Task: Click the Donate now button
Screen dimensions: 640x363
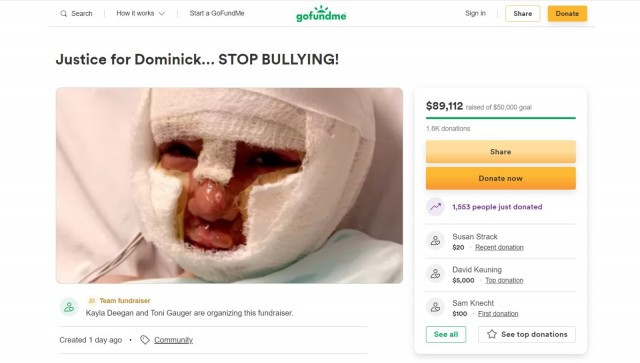Action: pos(501,178)
